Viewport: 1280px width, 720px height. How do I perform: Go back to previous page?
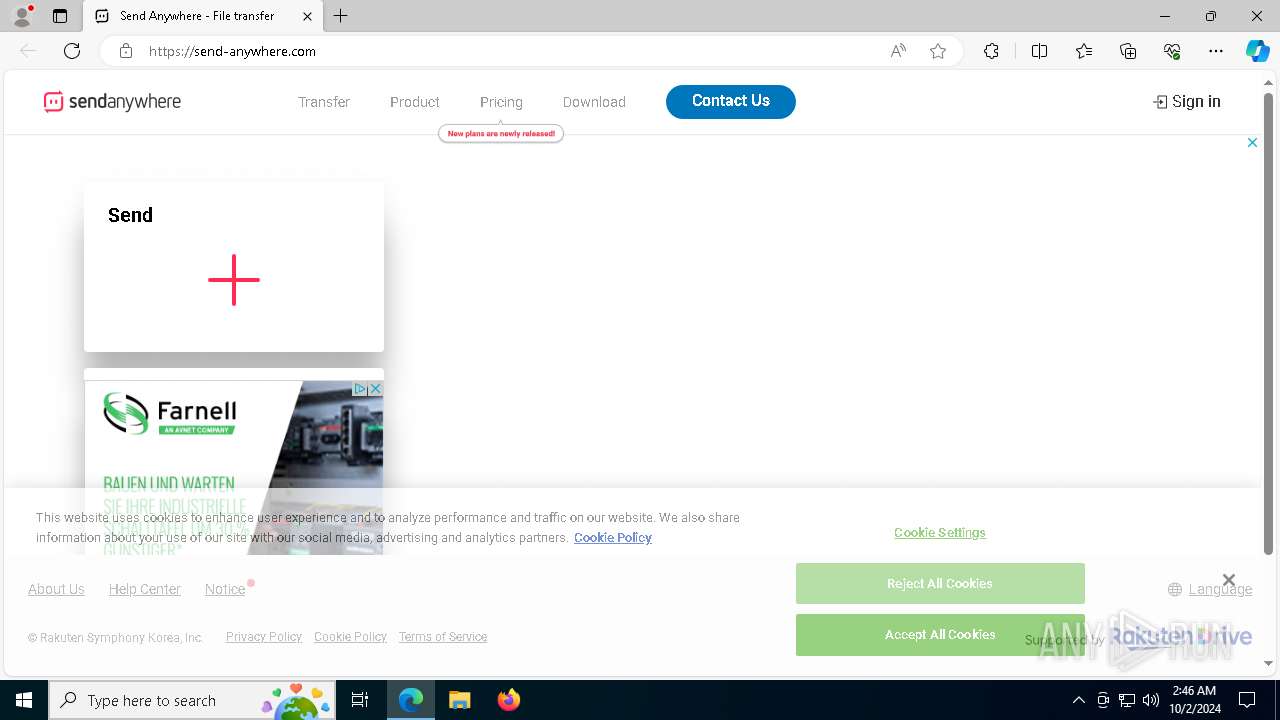28,51
